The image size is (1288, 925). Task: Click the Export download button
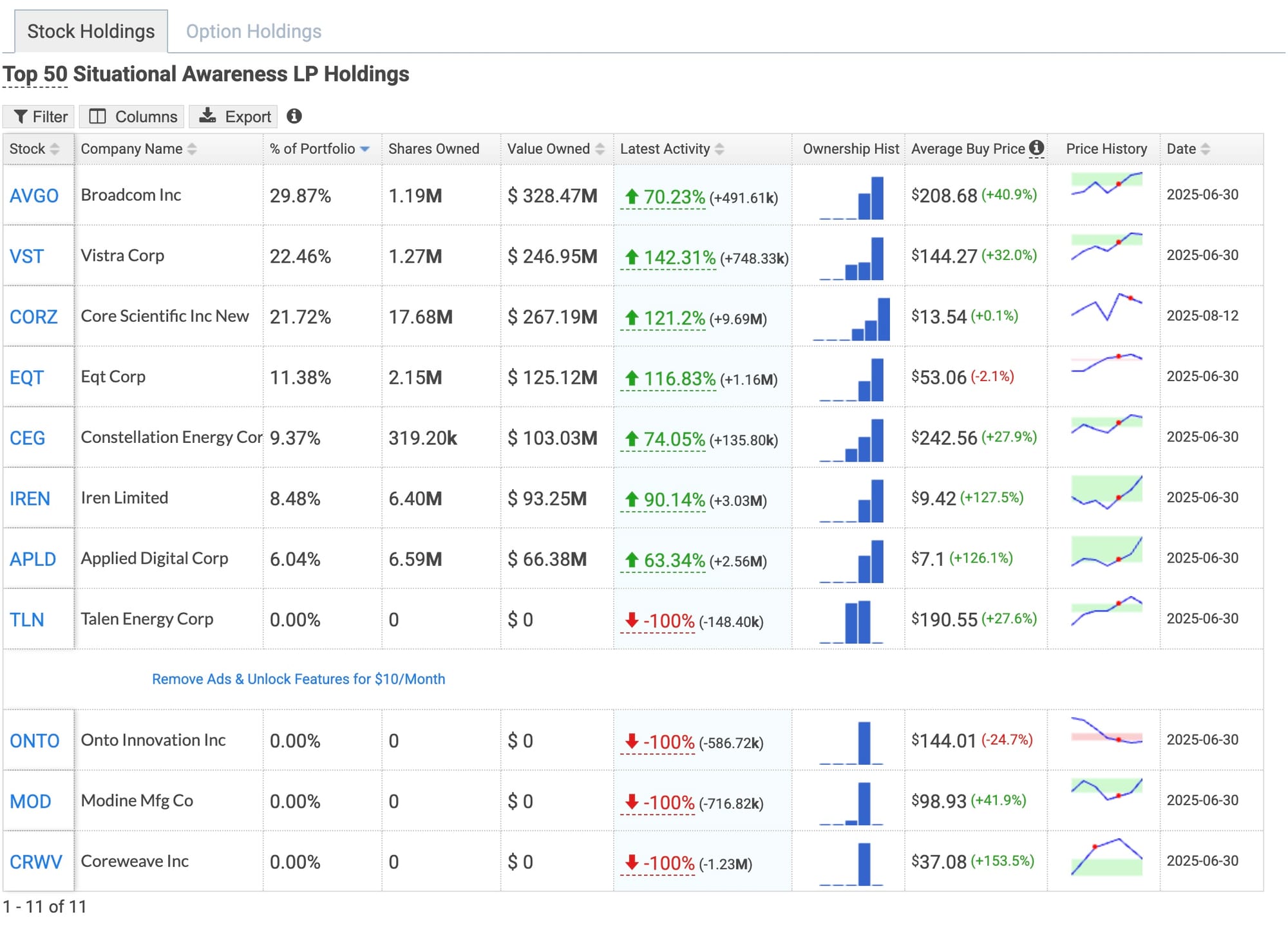tap(234, 117)
